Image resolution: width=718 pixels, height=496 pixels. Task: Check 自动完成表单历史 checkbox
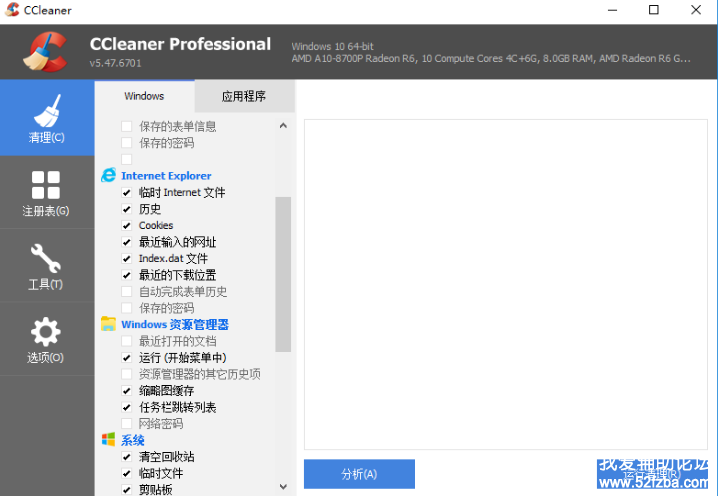[x=127, y=291]
